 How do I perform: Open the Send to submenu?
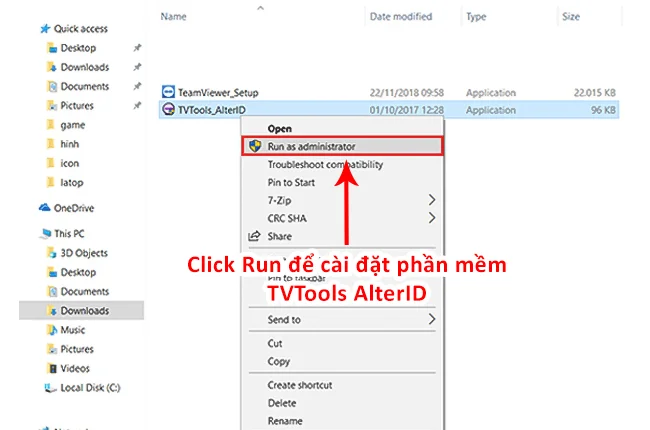point(284,320)
